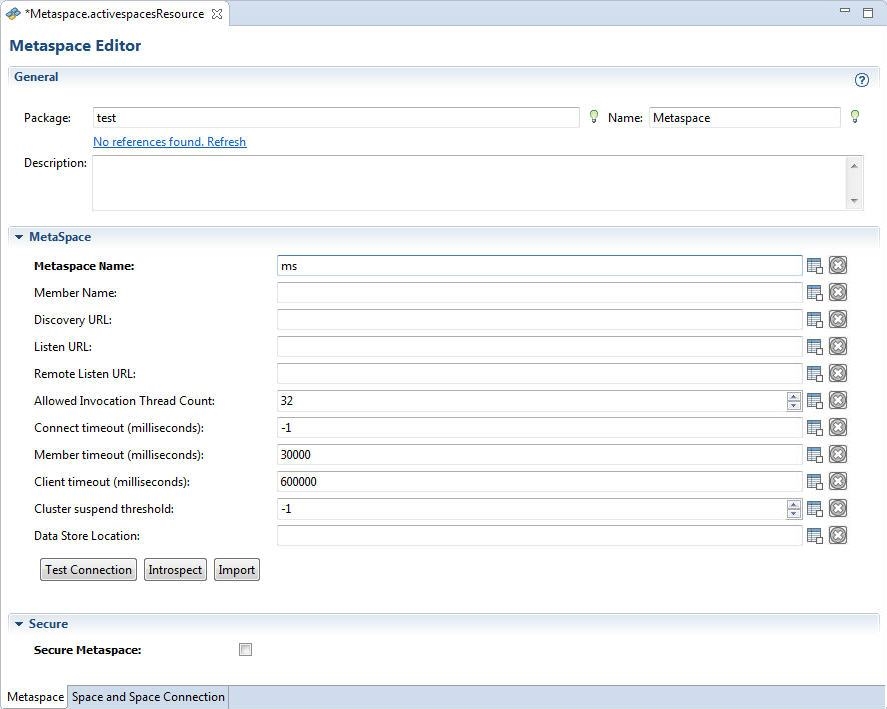Click clear icon for Metaspace Name

(x=838, y=265)
